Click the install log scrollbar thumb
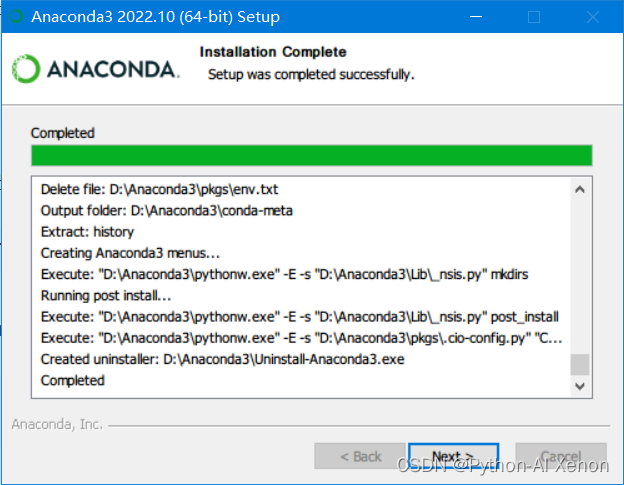The height and width of the screenshot is (485, 624). (580, 364)
